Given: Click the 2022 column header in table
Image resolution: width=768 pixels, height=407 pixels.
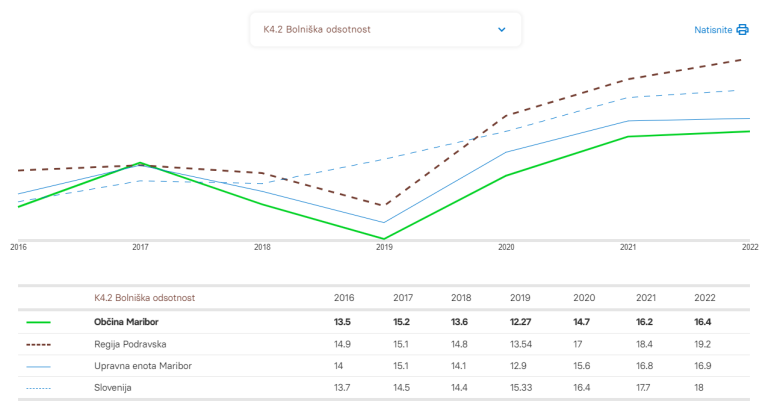Looking at the screenshot, I should pos(705,298).
